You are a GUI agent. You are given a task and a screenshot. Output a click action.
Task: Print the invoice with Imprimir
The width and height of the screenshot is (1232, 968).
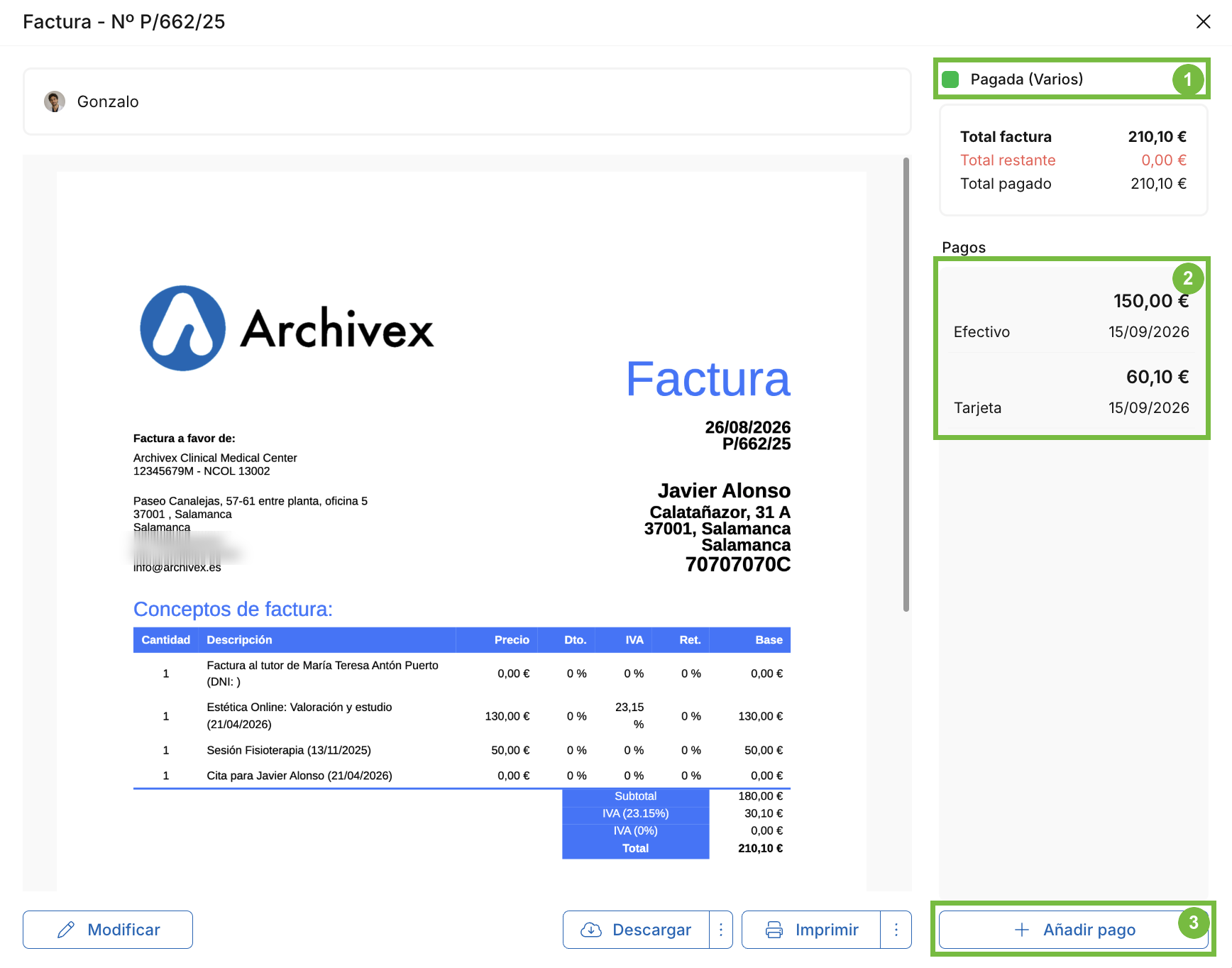click(x=811, y=930)
